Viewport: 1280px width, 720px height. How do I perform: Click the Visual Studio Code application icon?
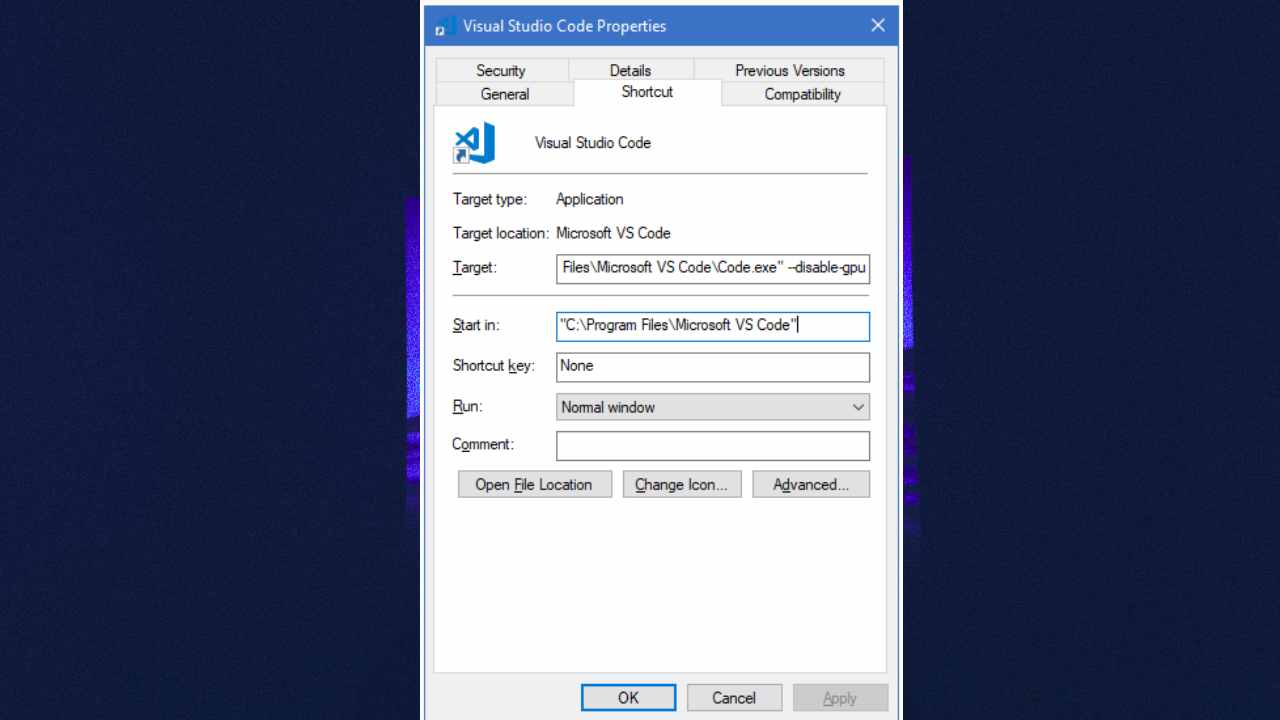click(472, 142)
